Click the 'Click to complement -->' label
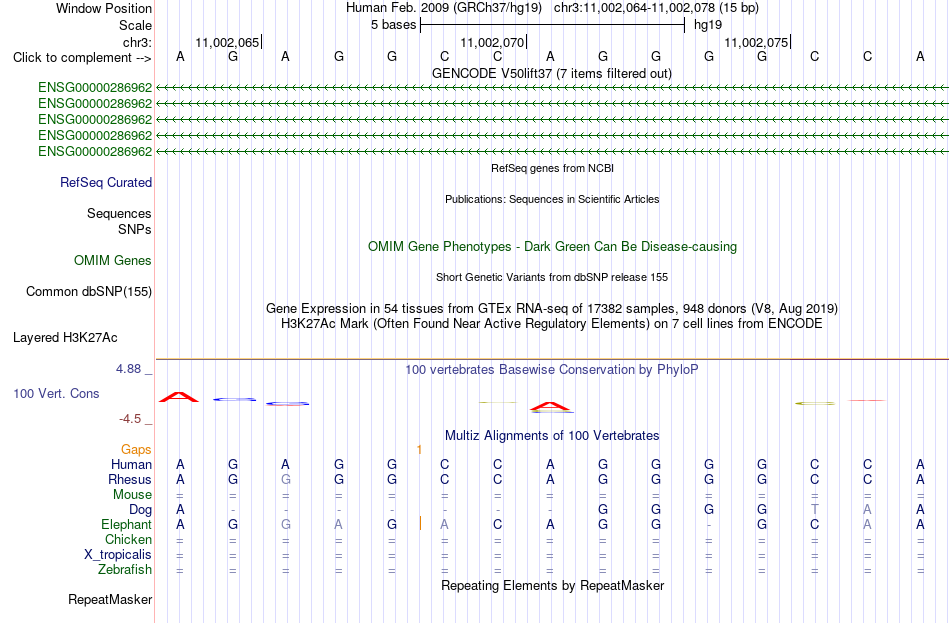The width and height of the screenshot is (950, 623). click(82, 58)
